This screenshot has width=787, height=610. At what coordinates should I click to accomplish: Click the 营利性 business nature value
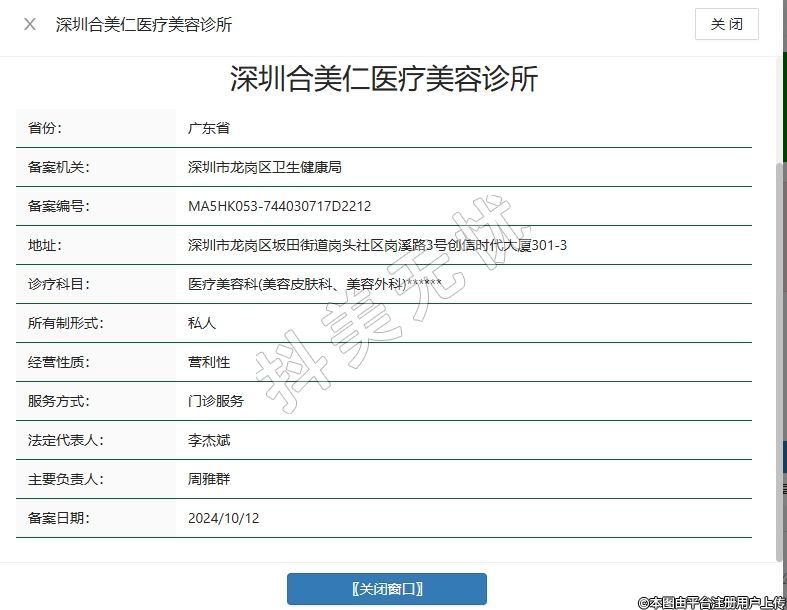(x=209, y=362)
